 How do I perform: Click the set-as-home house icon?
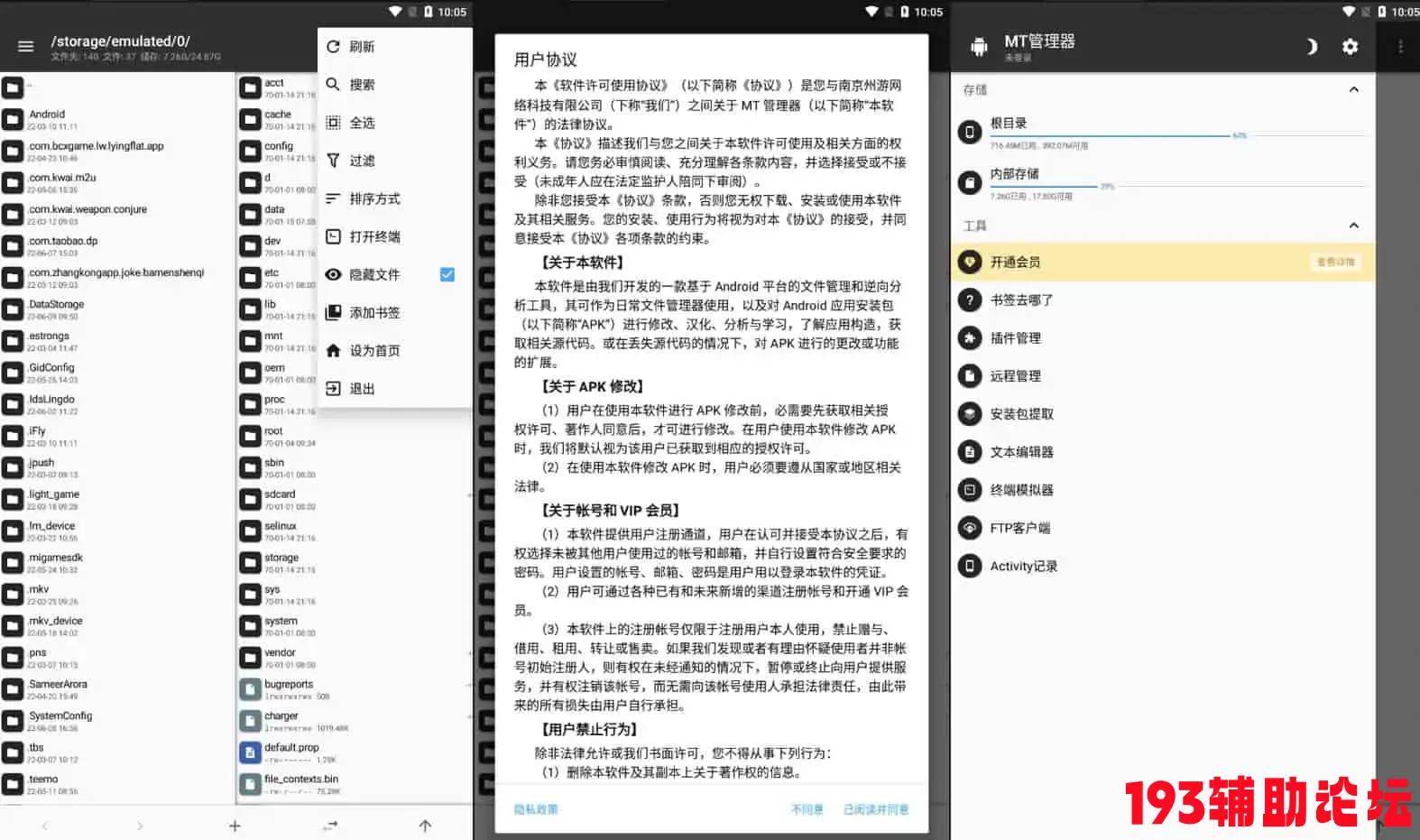click(x=333, y=351)
